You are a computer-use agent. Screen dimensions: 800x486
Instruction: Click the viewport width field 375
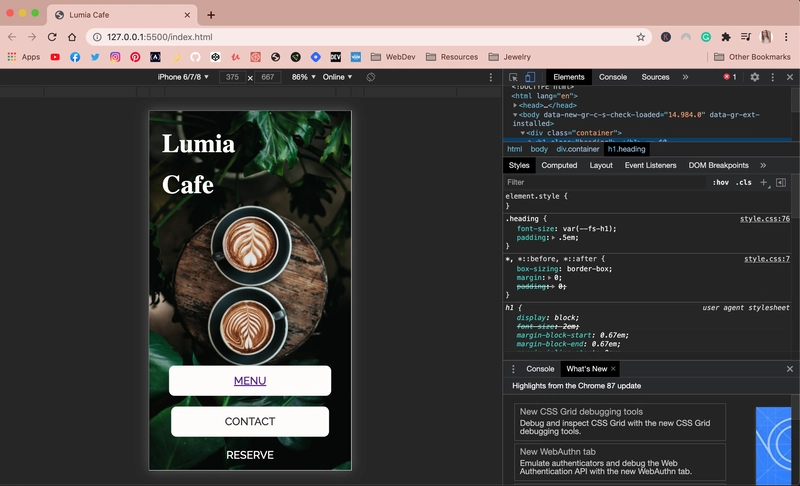point(232,77)
